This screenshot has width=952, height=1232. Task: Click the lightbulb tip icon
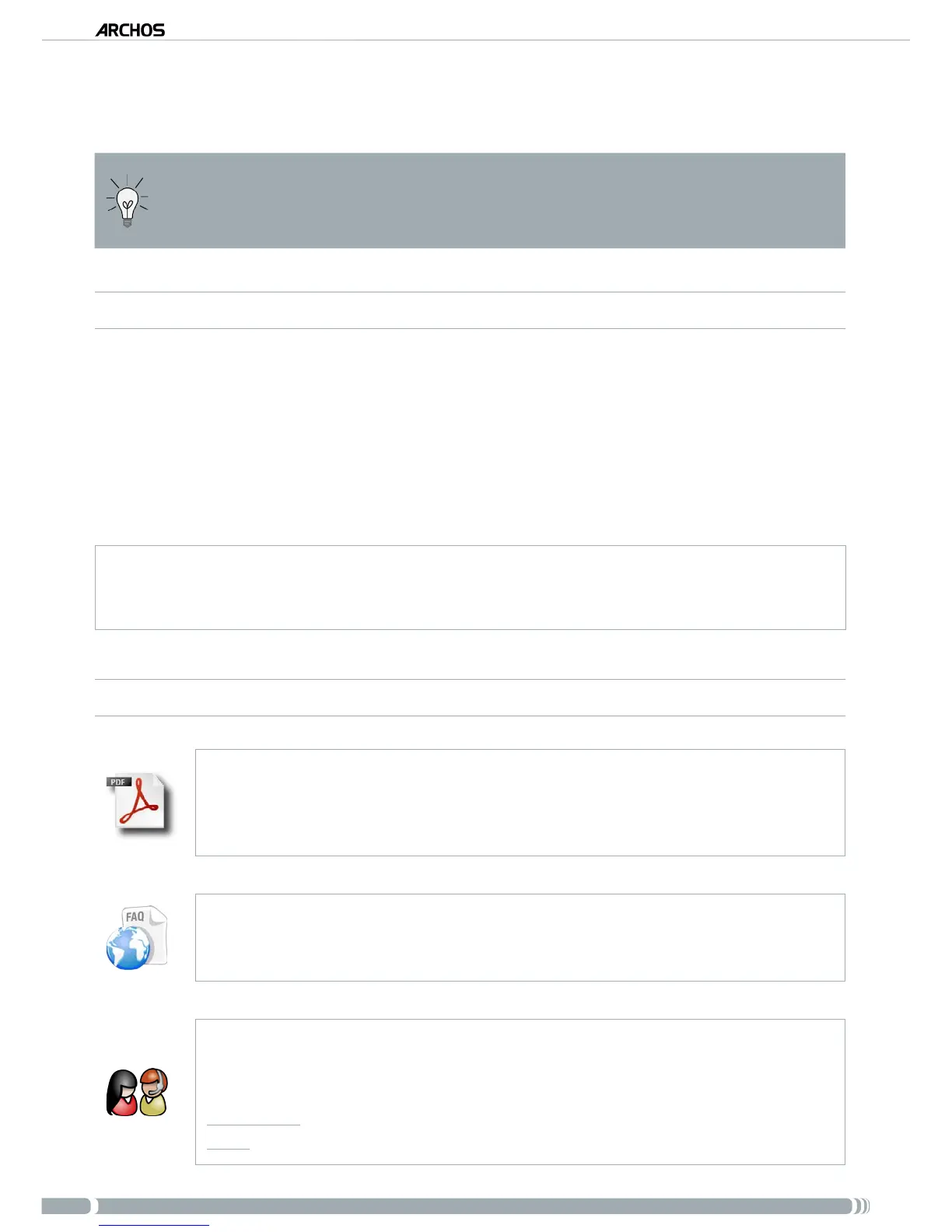pyautogui.click(x=128, y=202)
